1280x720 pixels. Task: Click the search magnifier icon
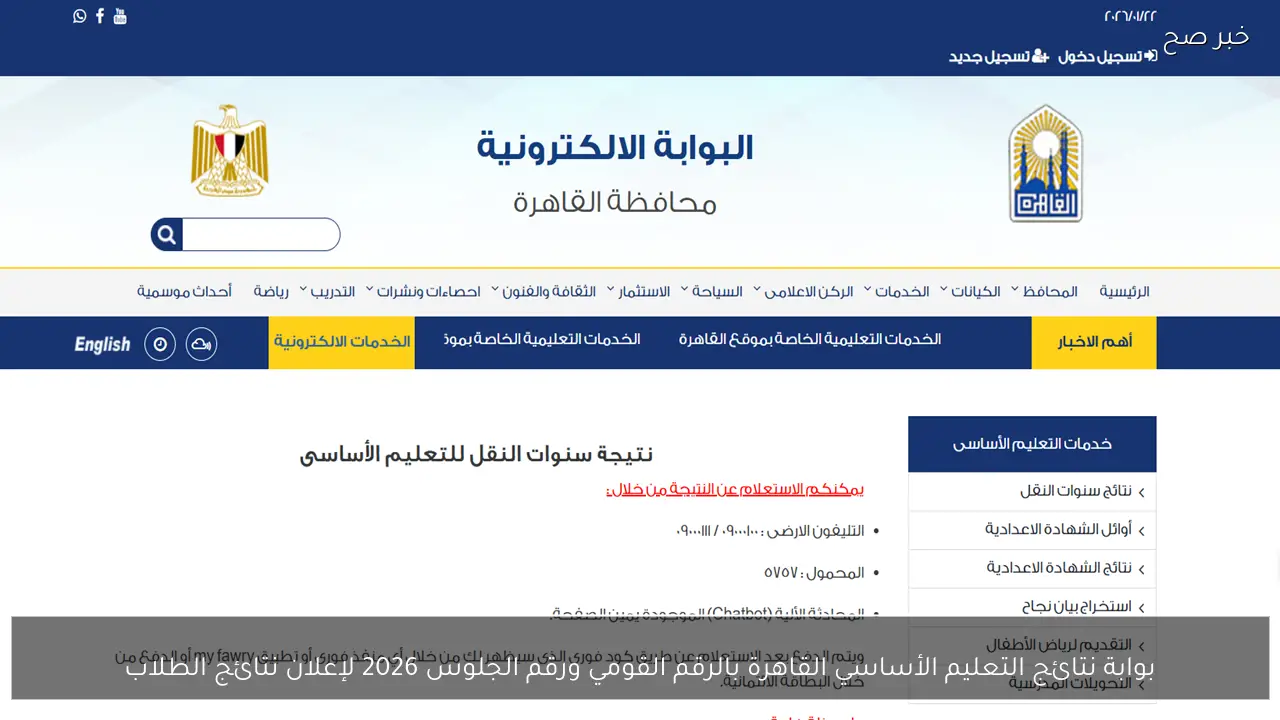[166, 234]
